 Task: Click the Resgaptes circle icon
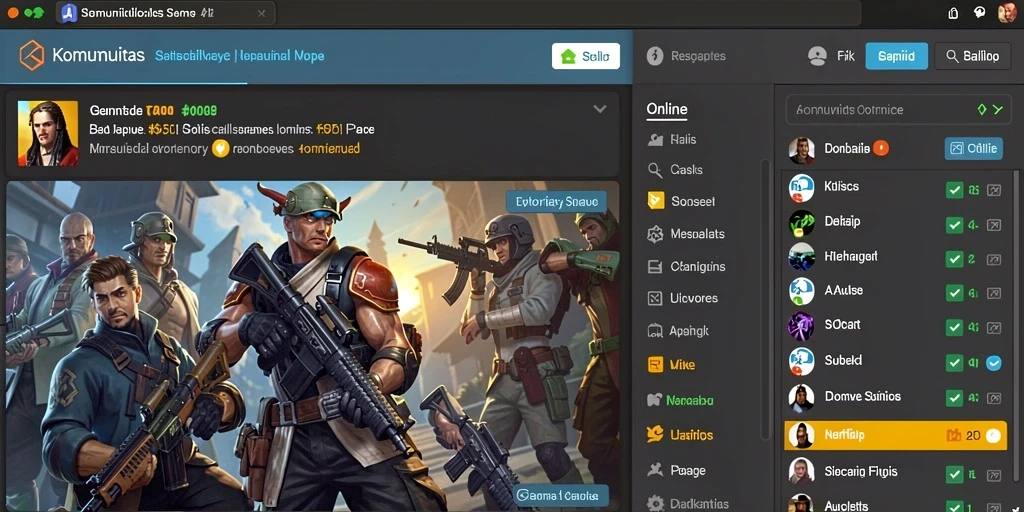655,56
